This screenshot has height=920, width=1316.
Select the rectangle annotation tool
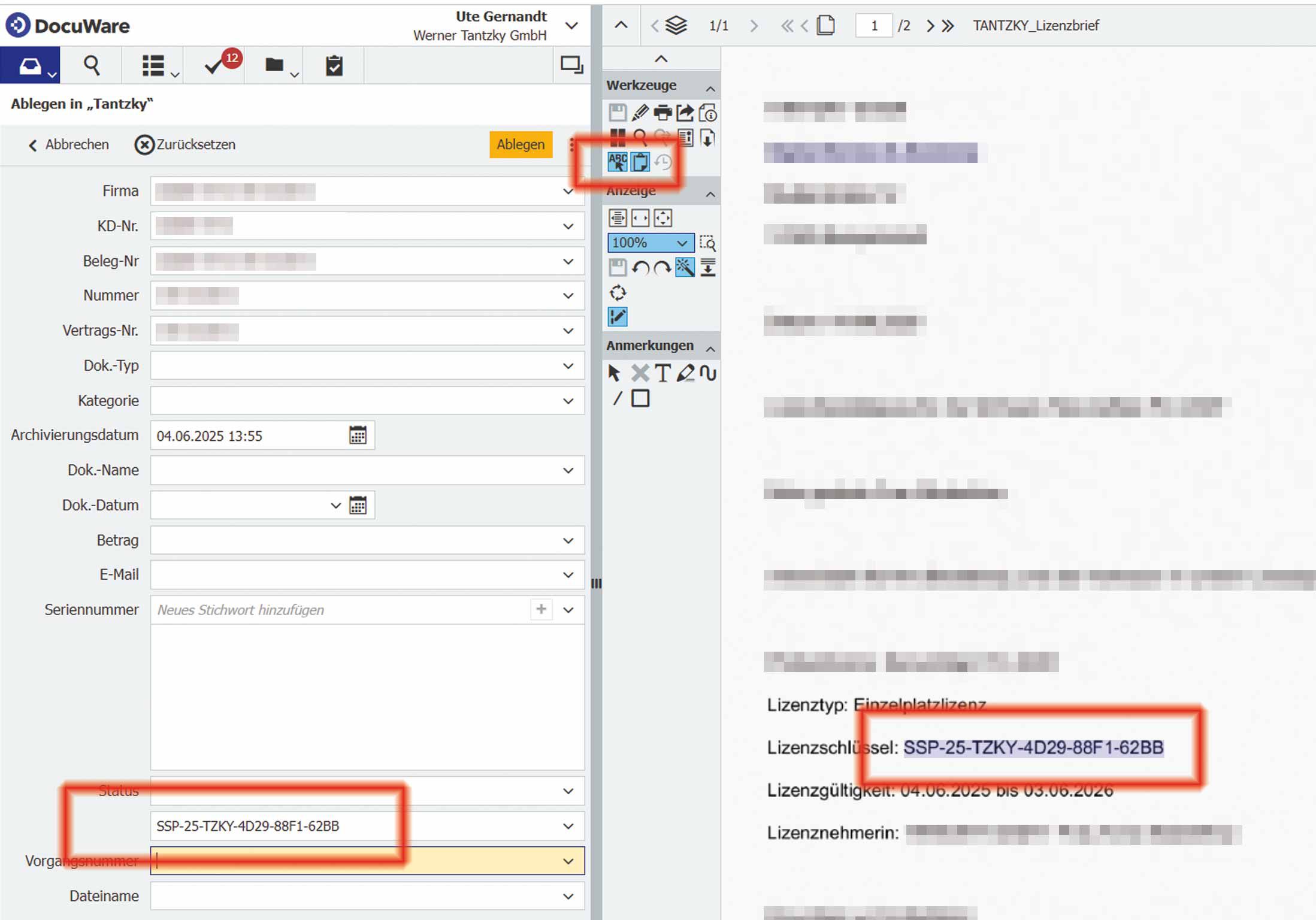tap(640, 398)
